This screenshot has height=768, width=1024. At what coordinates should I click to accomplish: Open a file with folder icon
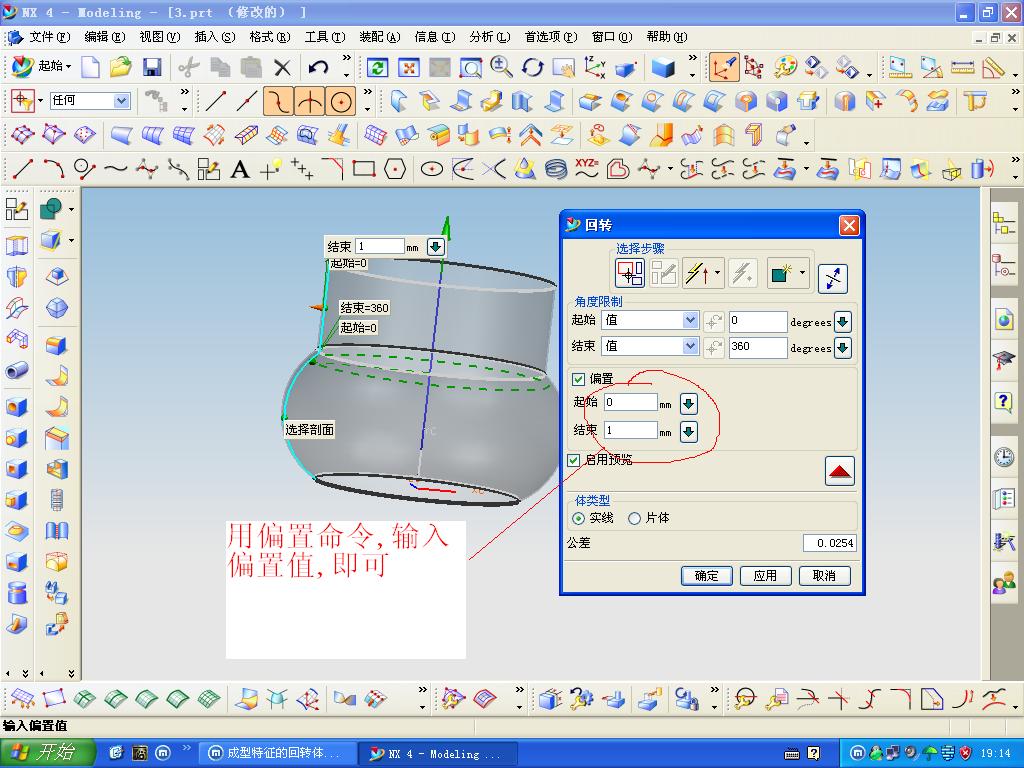120,67
